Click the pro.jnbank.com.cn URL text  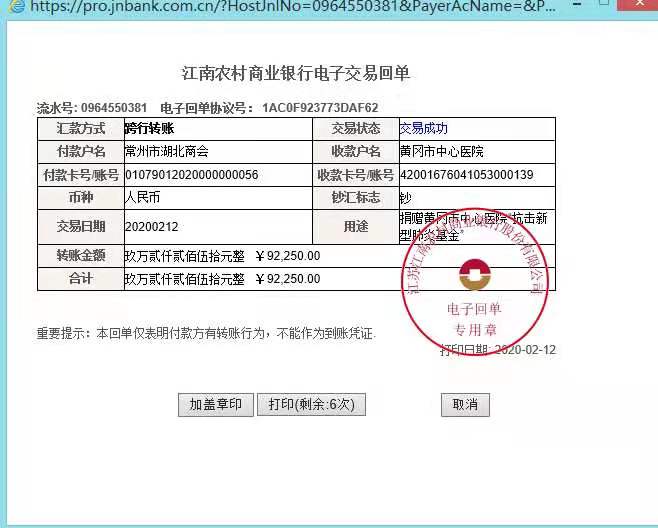tap(292, 7)
